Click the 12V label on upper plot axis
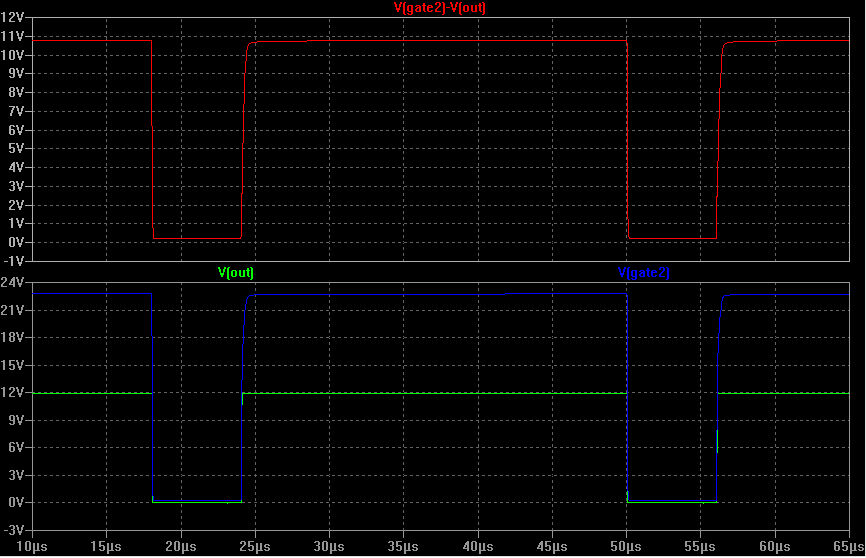 click(12, 18)
